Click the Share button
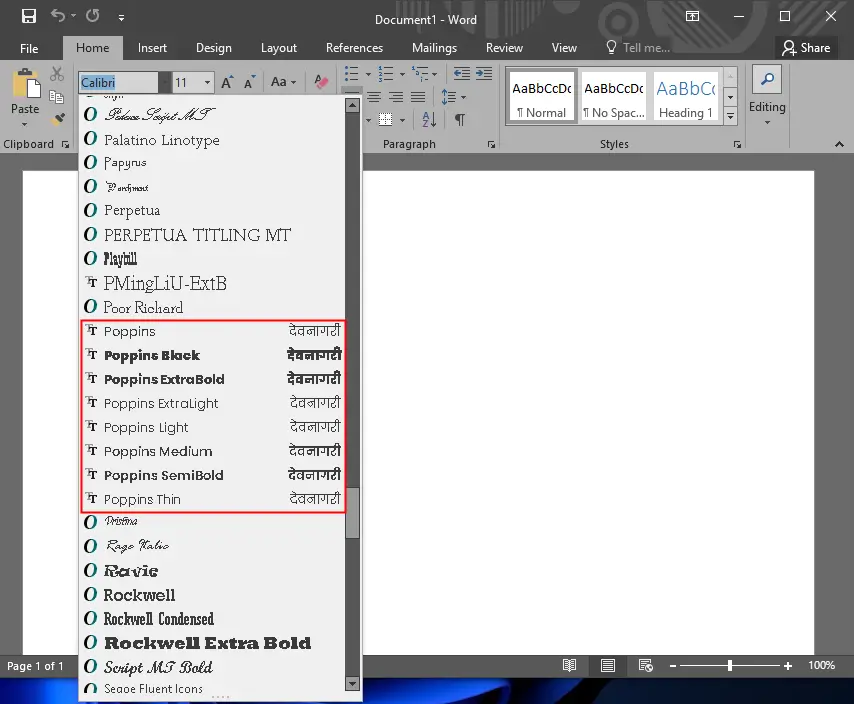The width and height of the screenshot is (854, 704). (x=806, y=48)
